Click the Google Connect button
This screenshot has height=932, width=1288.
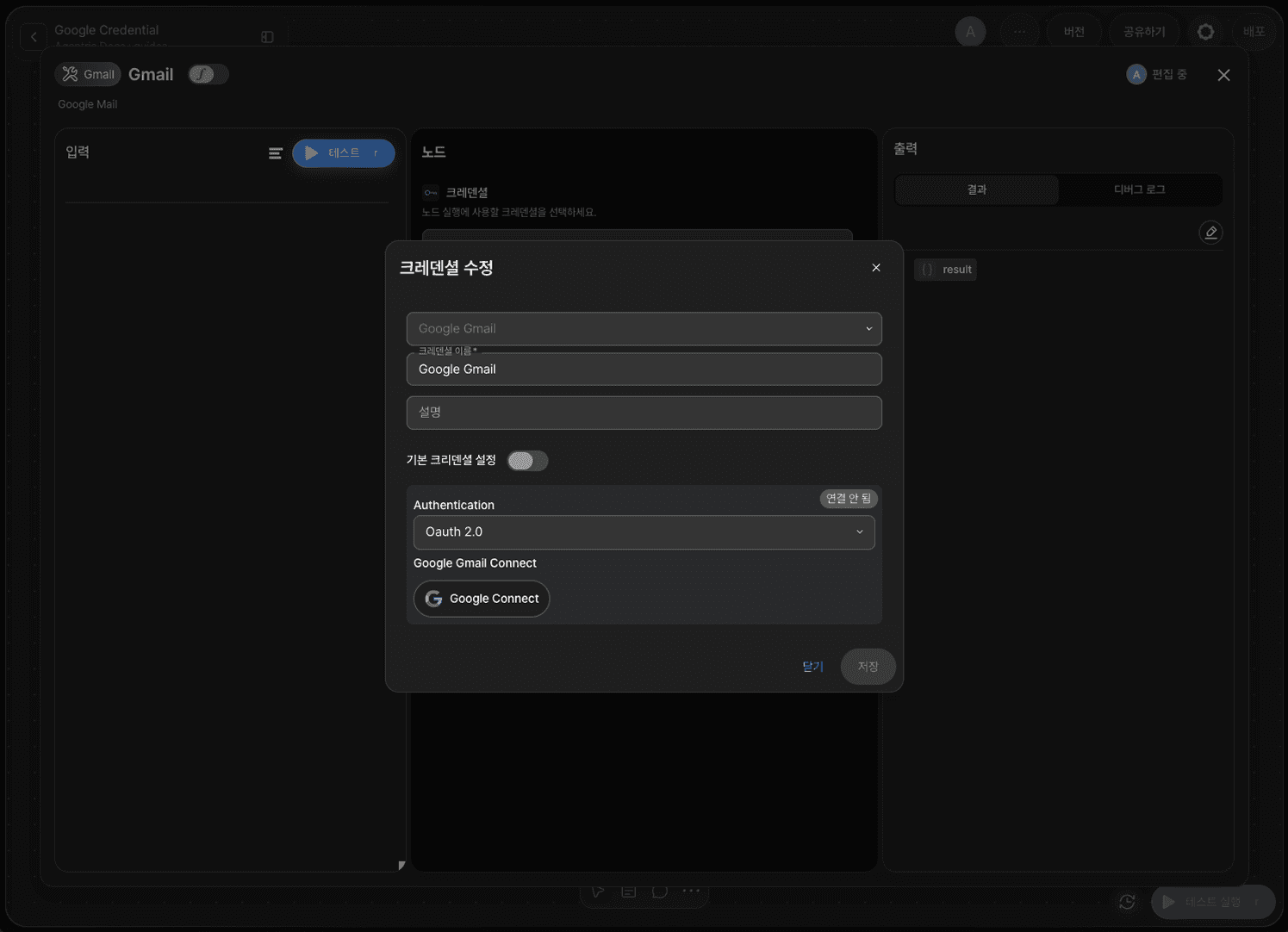[482, 599]
